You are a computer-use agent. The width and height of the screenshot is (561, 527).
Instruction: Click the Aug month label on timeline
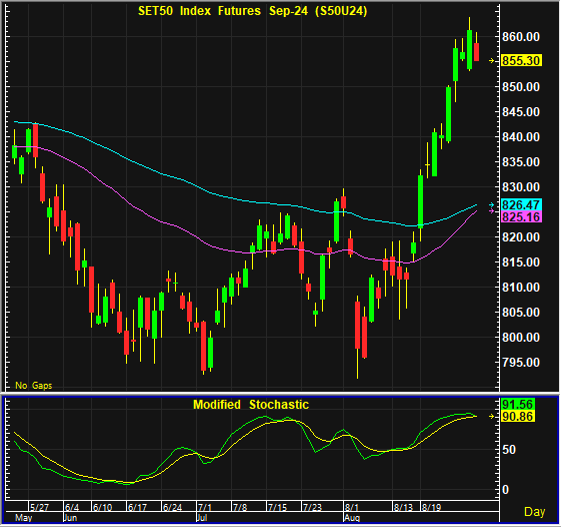(x=352, y=518)
